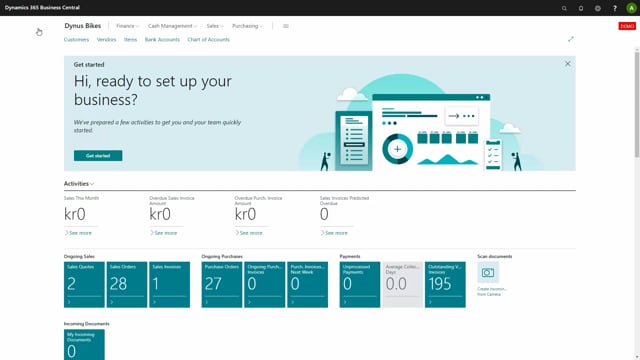Open the Purchase Orders tile showing 27
The image size is (640, 360).
tap(222, 284)
